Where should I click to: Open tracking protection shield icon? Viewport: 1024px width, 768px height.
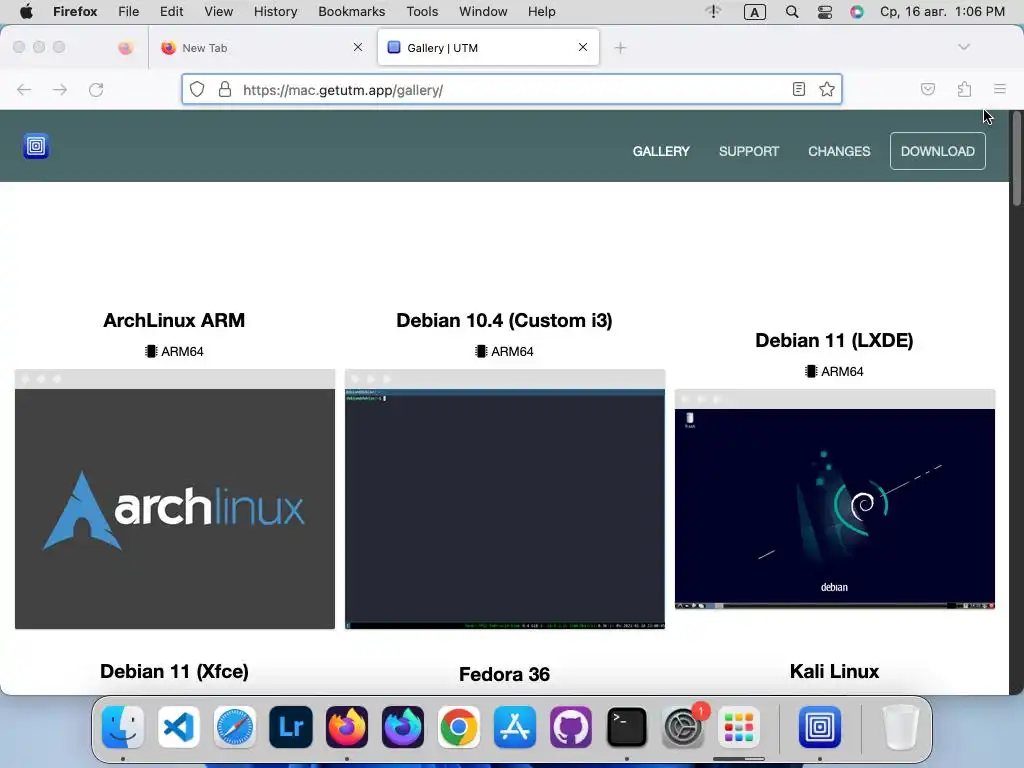click(197, 89)
